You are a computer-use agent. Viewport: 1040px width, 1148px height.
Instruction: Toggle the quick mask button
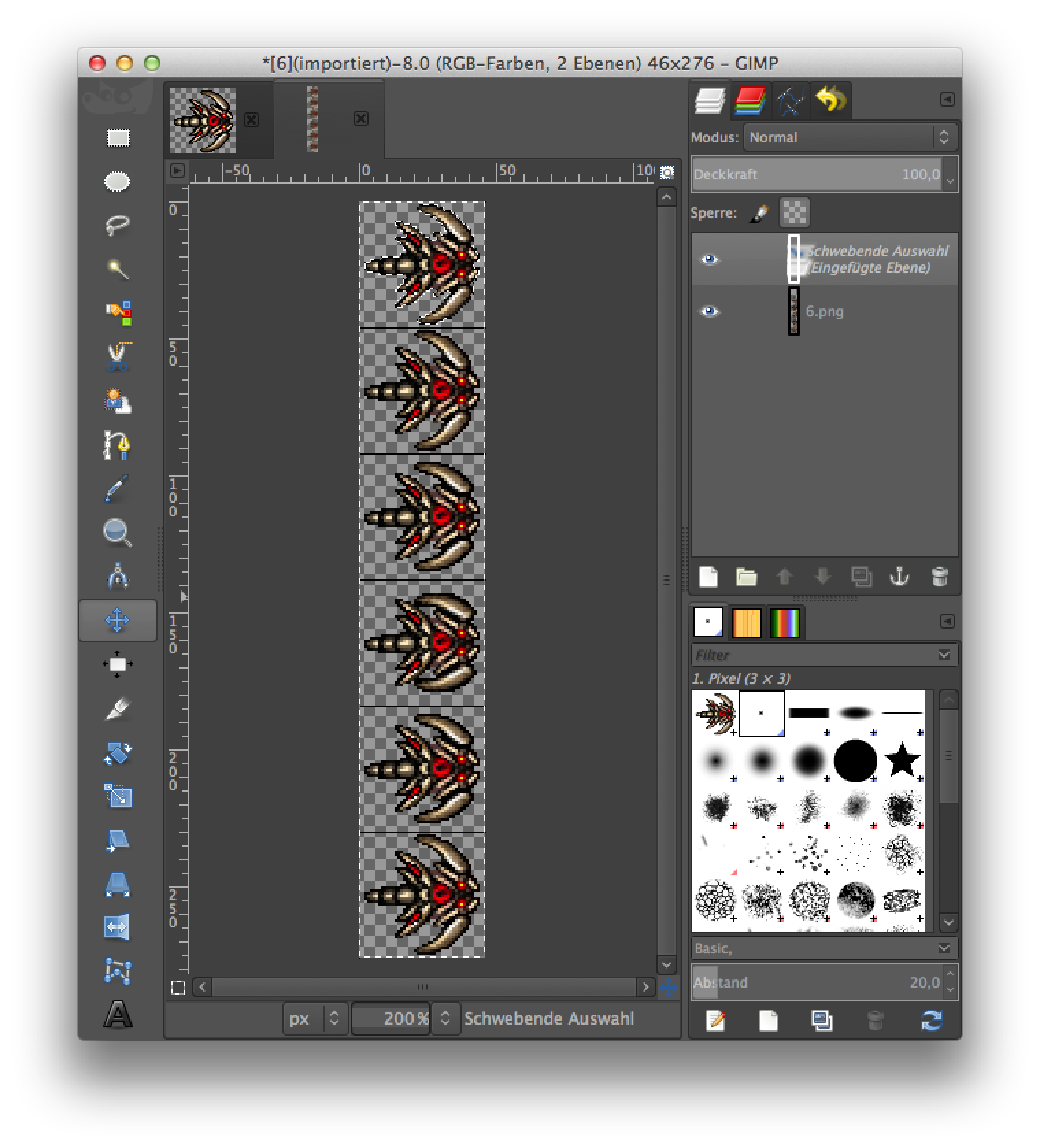coord(178,987)
